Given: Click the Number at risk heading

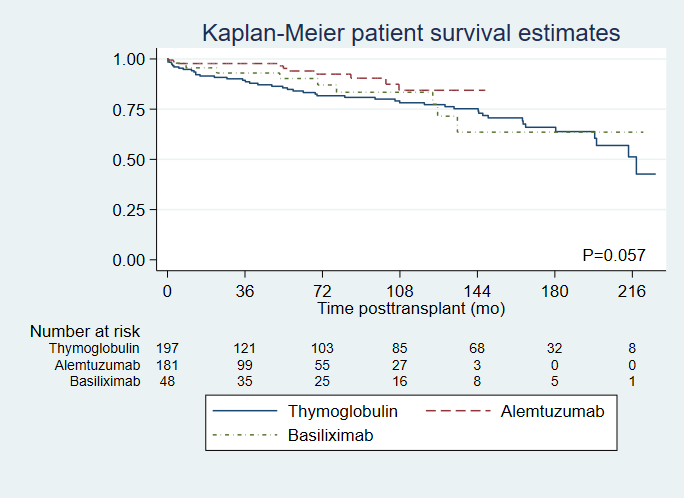Looking at the screenshot, I should tap(85, 331).
